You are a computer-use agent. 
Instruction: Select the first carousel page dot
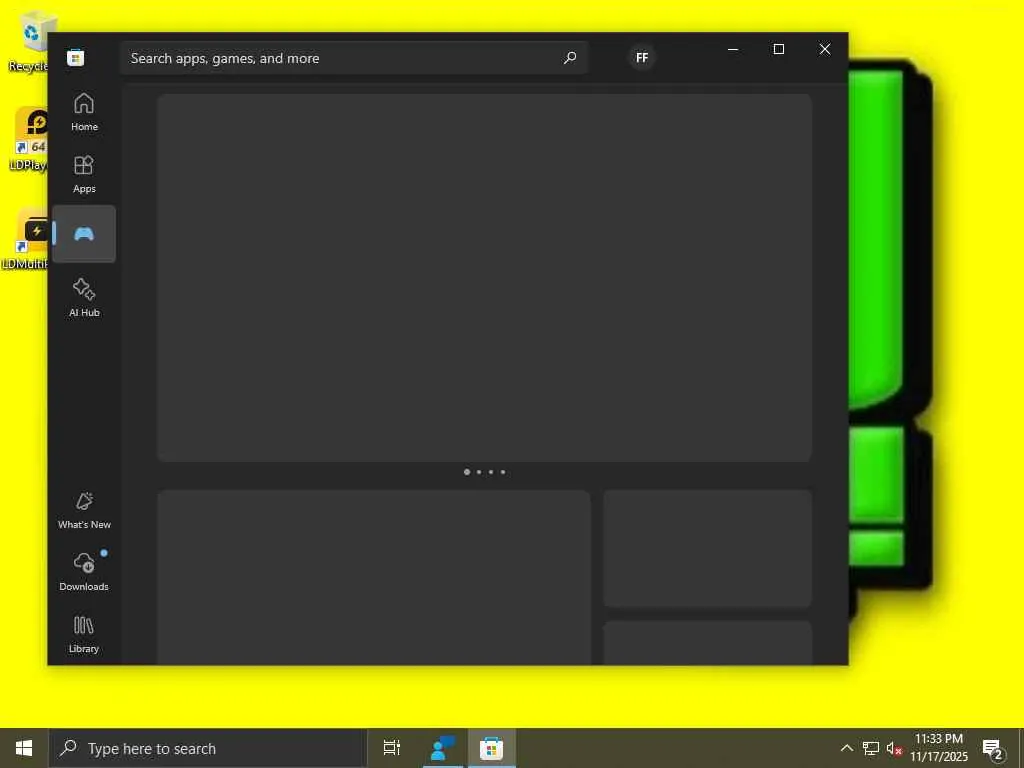point(467,472)
